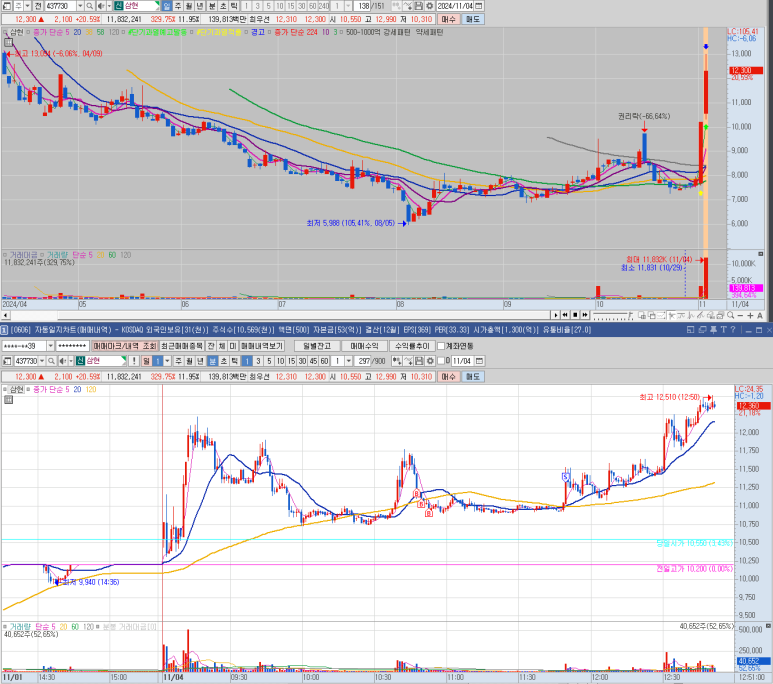
Task: Open the 일별잔고 tab
Action: coord(316,346)
